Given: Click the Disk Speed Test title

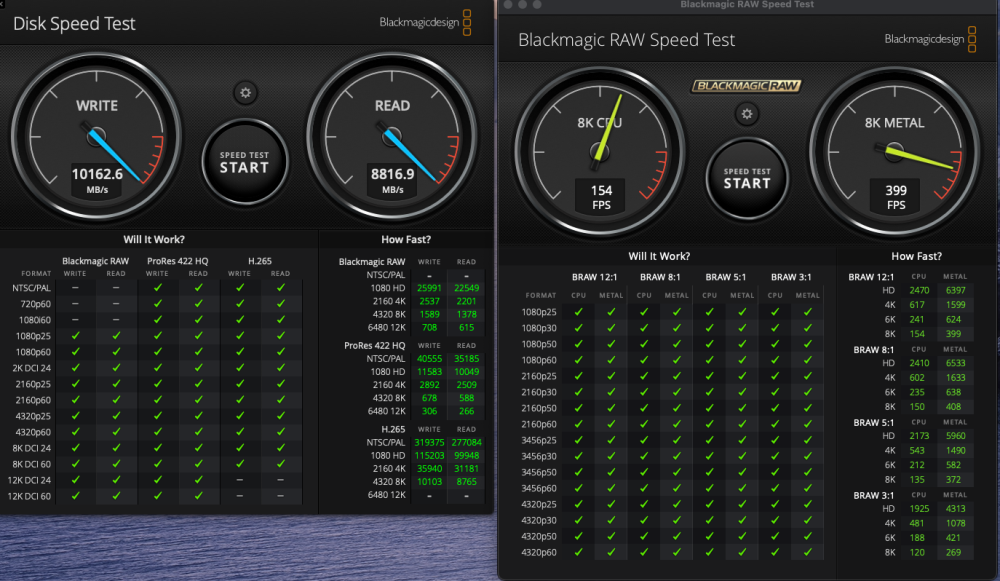Looking at the screenshot, I should [74, 24].
